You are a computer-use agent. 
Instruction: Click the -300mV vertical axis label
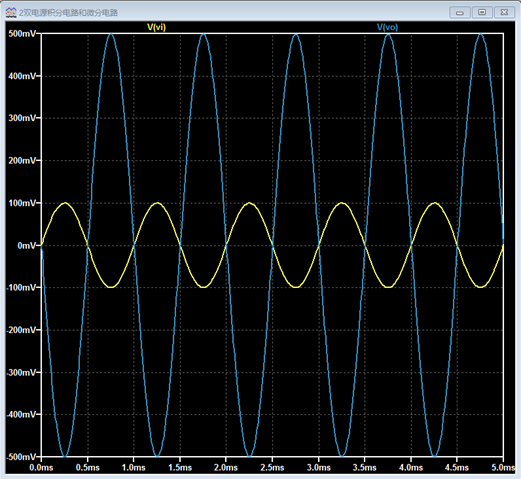click(21, 372)
